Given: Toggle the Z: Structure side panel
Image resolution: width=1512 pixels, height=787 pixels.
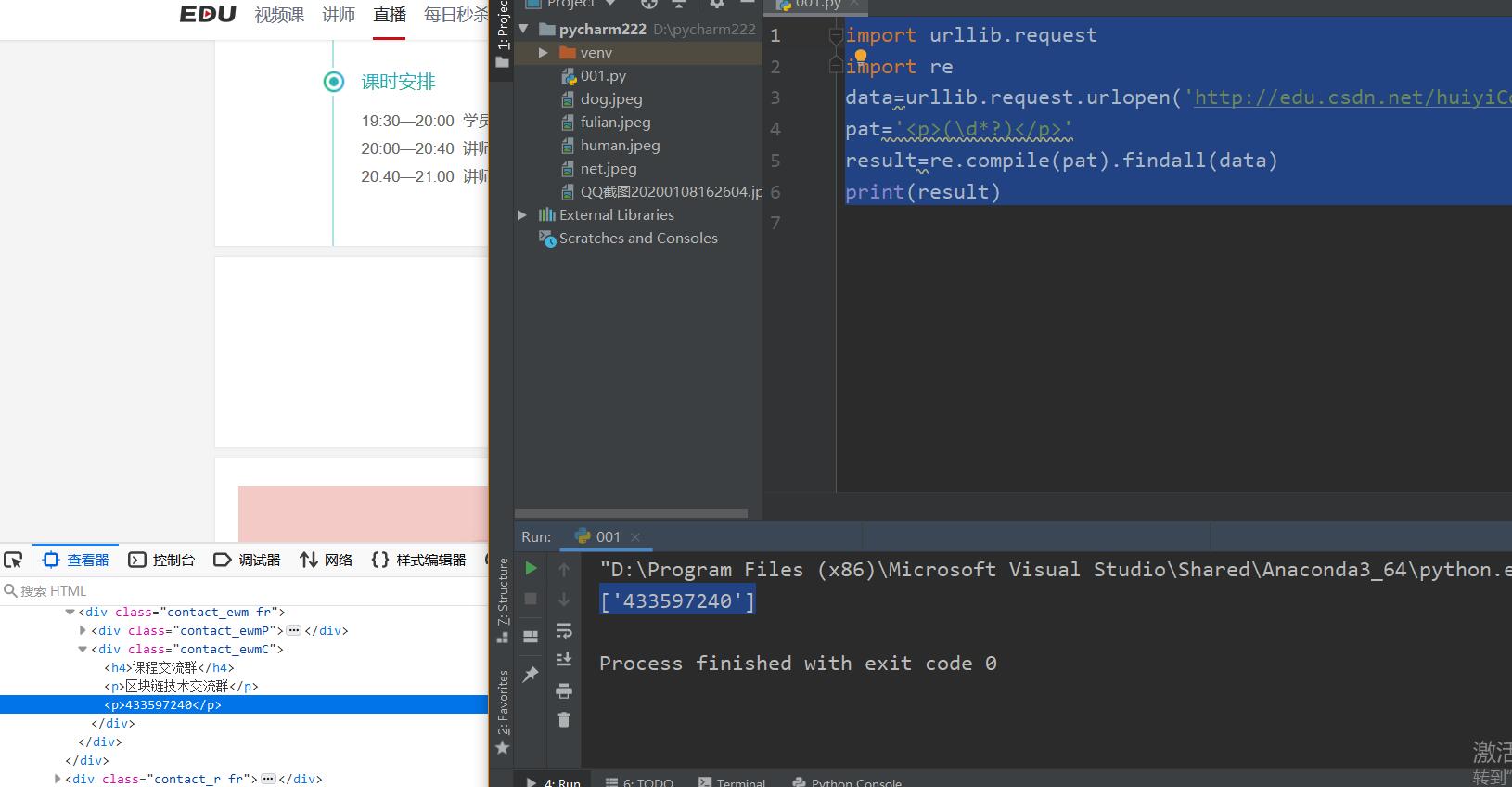Looking at the screenshot, I should click(x=503, y=600).
